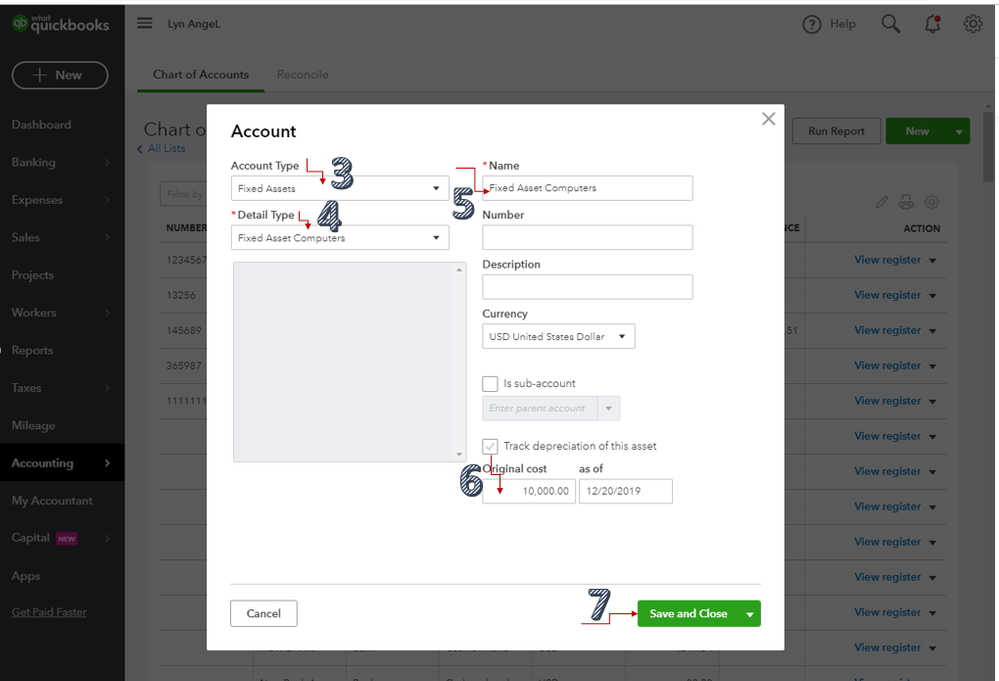Screen dimensions: 999x681
Task: Click the page vertical scrollbar
Action: tap(988, 147)
